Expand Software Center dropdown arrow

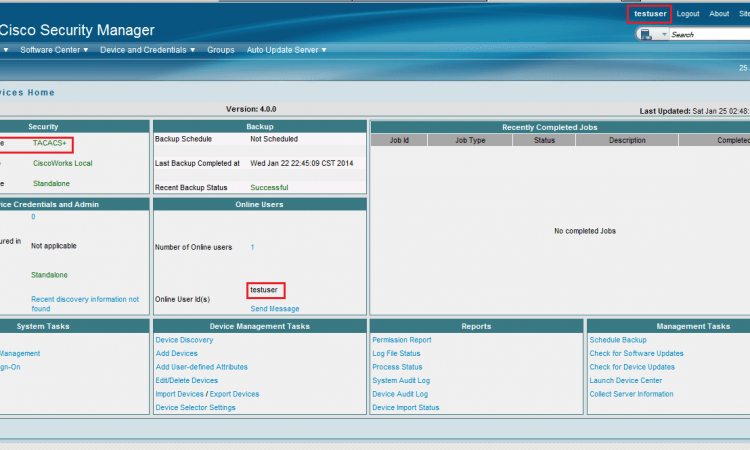click(x=86, y=50)
